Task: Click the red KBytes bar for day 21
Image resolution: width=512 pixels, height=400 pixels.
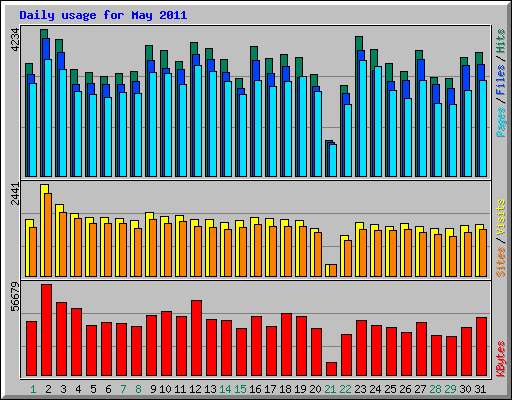Action: [331, 369]
